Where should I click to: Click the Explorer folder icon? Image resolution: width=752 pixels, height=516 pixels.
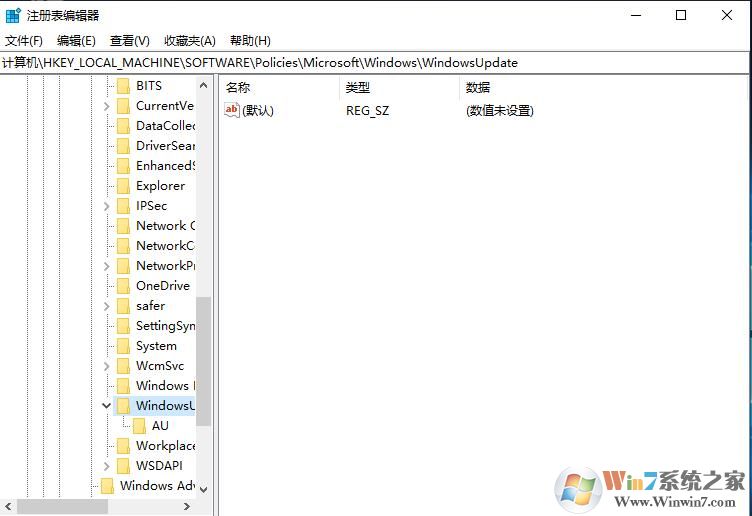(x=123, y=186)
